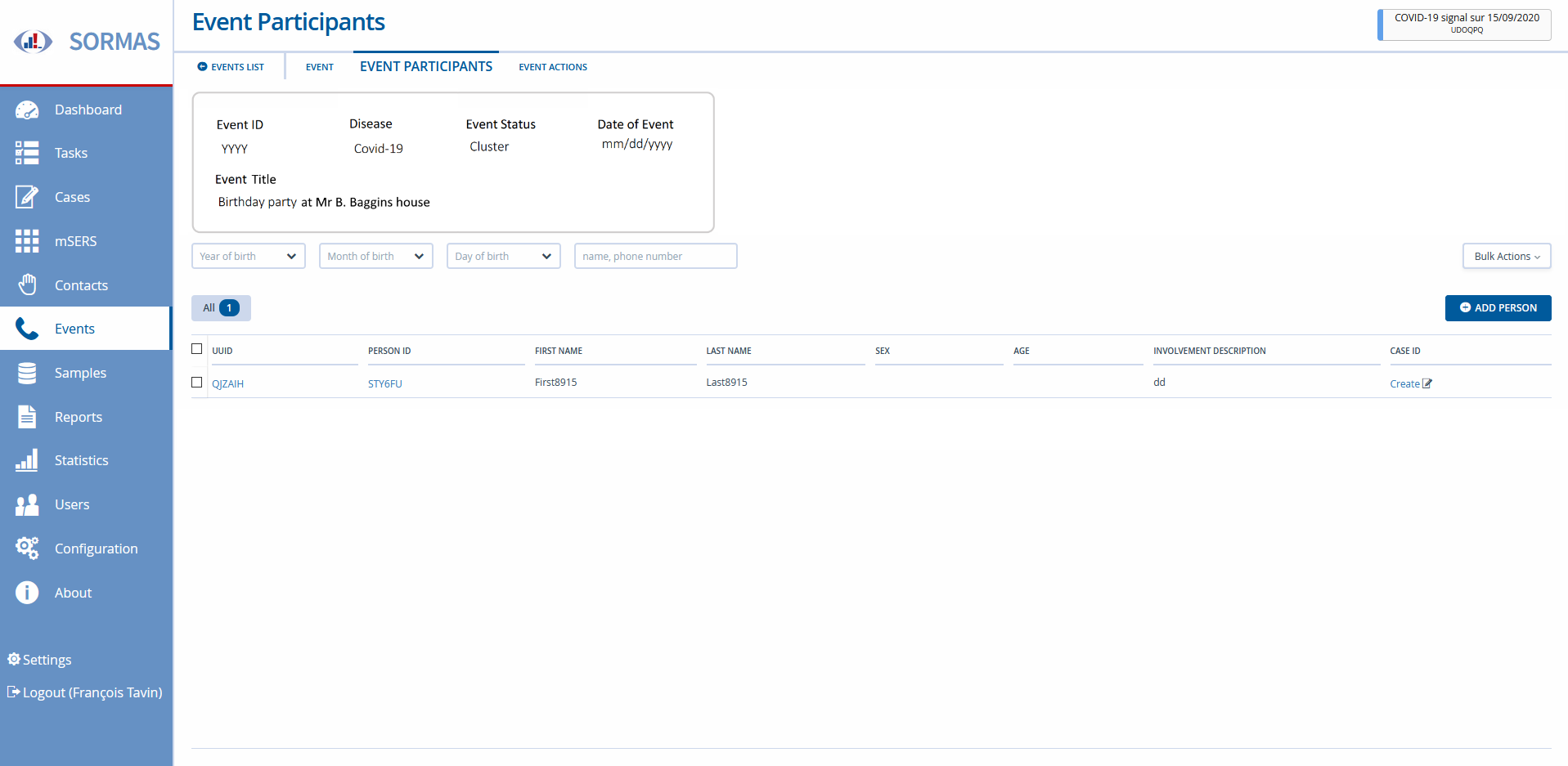Select the Event Participants tab
Image resolution: width=1568 pixels, height=766 pixels.
pos(426,66)
